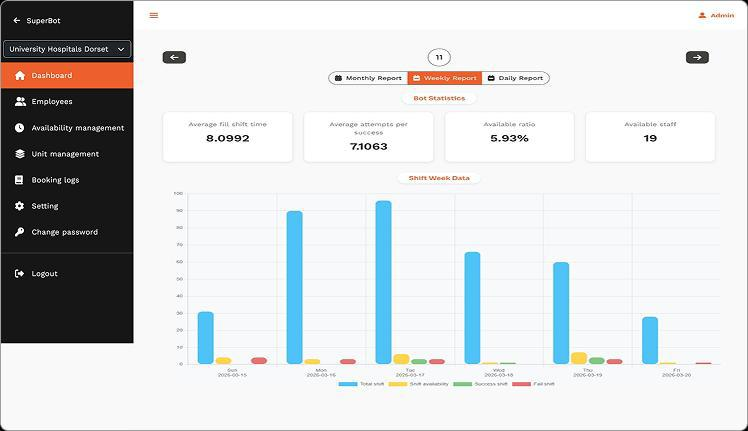Image resolution: width=748 pixels, height=431 pixels.
Task: Click the Change password key icon
Action: coord(20,232)
